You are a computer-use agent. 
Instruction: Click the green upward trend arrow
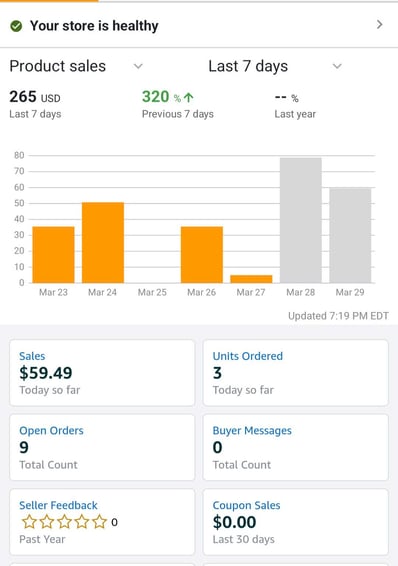(189, 97)
